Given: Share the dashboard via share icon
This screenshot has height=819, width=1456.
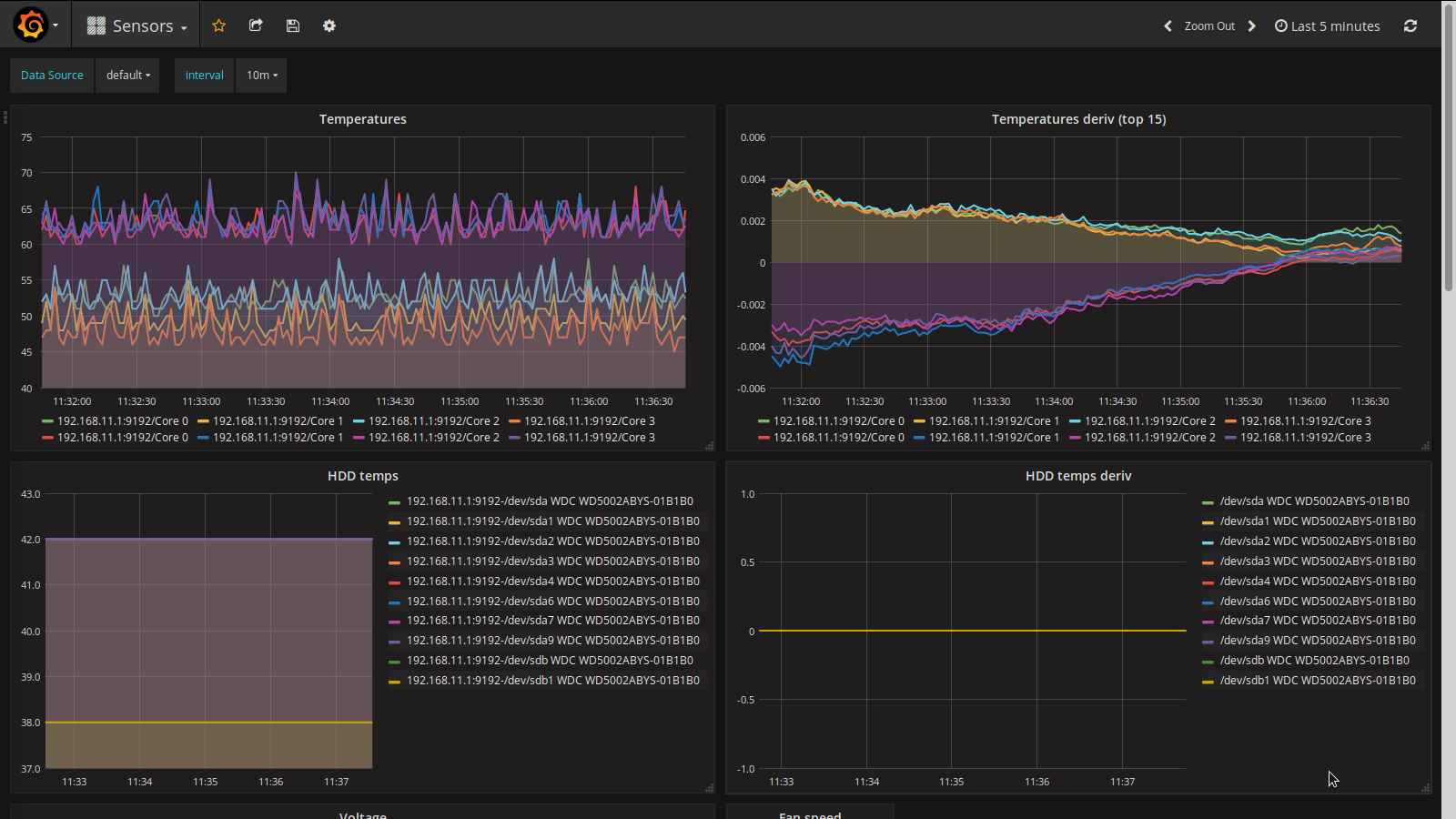Looking at the screenshot, I should (x=256, y=25).
